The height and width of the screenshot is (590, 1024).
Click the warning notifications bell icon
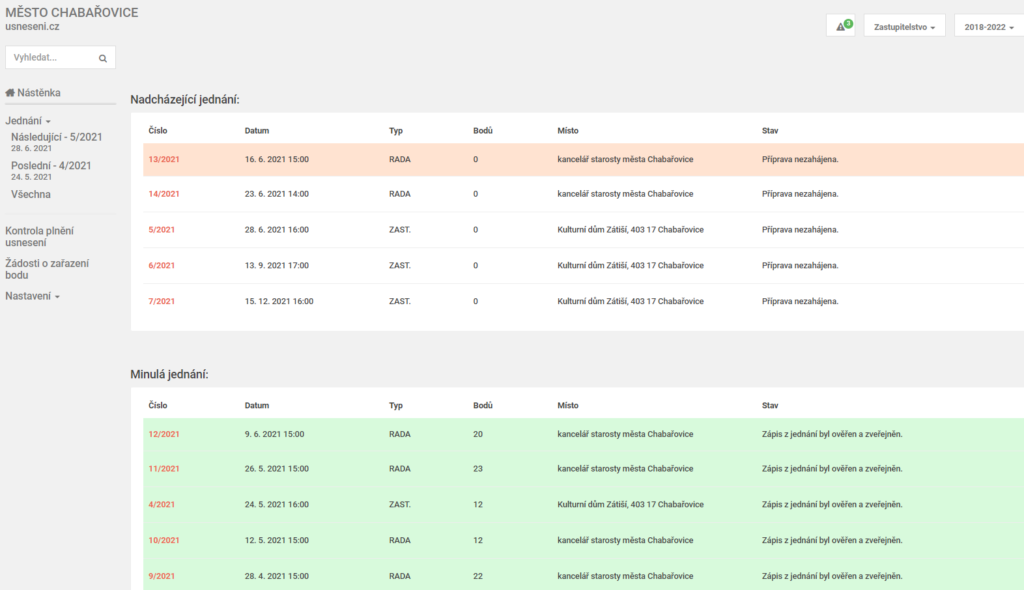[841, 27]
